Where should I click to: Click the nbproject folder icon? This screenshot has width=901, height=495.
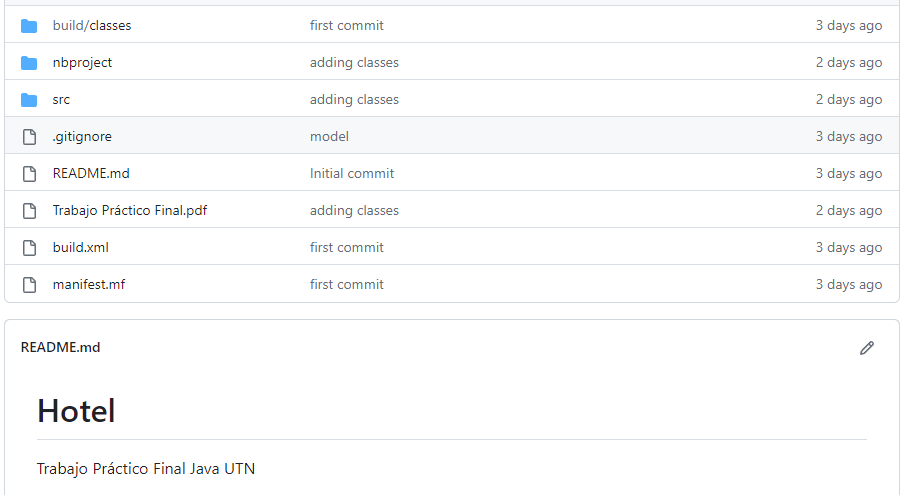[29, 63]
